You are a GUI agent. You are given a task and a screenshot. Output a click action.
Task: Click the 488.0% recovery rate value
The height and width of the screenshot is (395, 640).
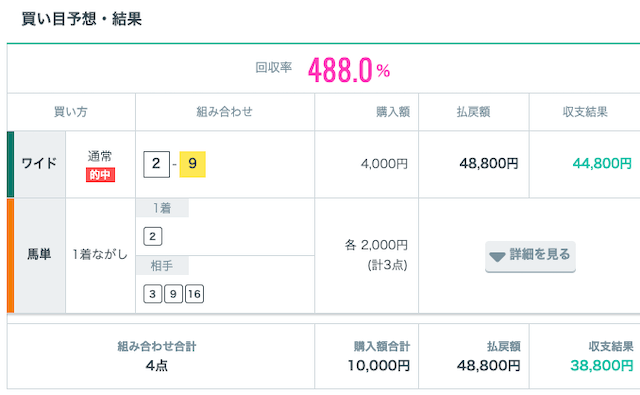(x=349, y=70)
